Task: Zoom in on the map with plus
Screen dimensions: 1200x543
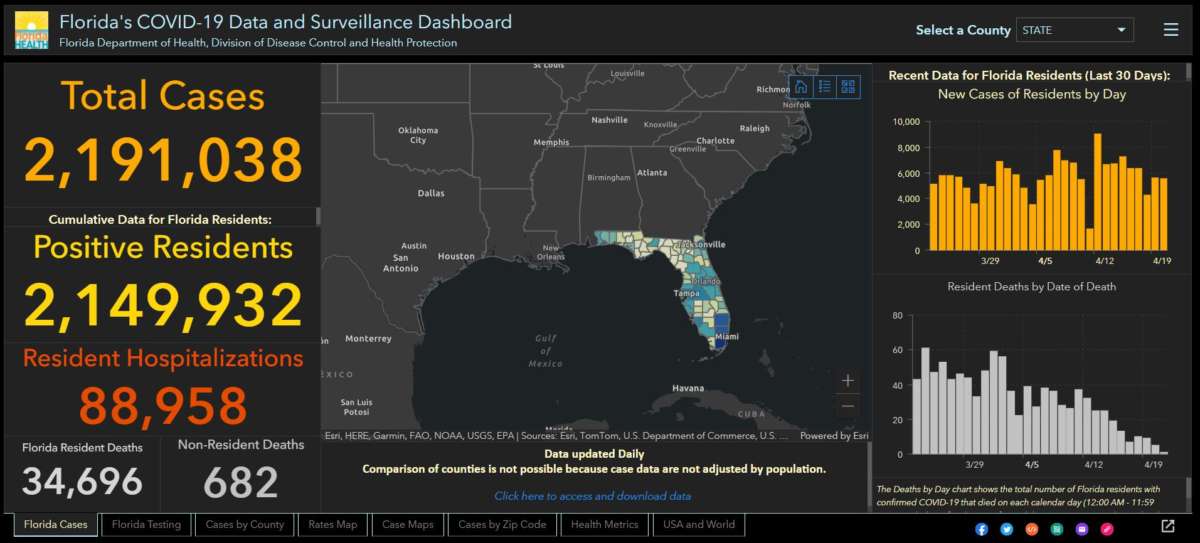Action: [848, 380]
